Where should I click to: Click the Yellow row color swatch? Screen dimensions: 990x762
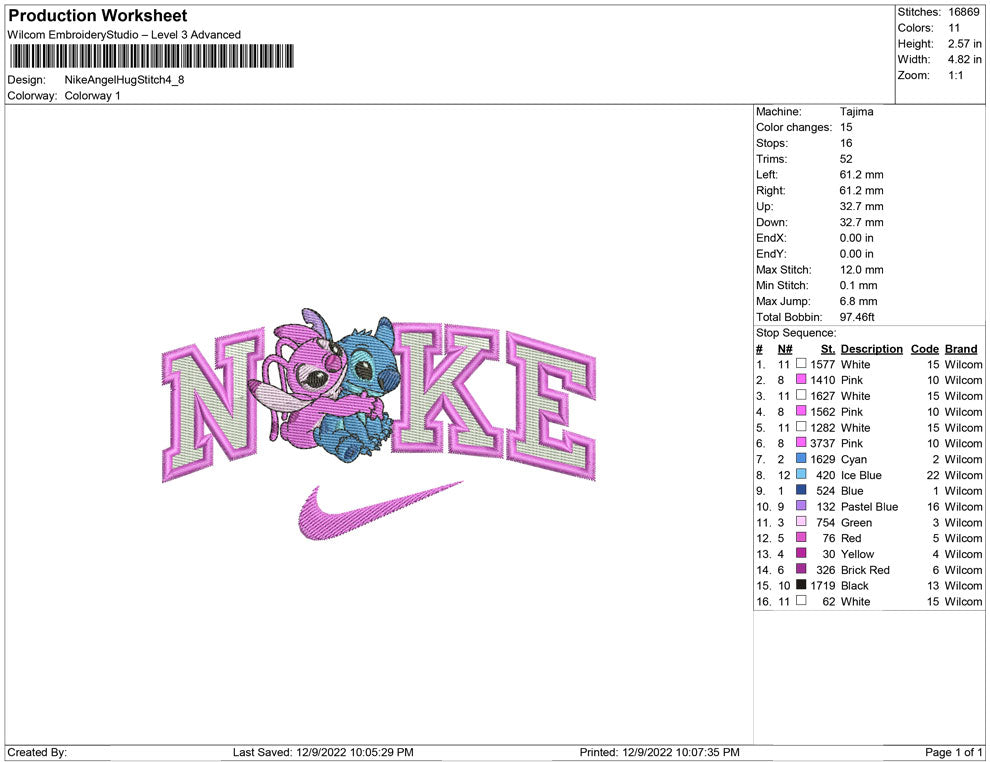[x=801, y=553]
